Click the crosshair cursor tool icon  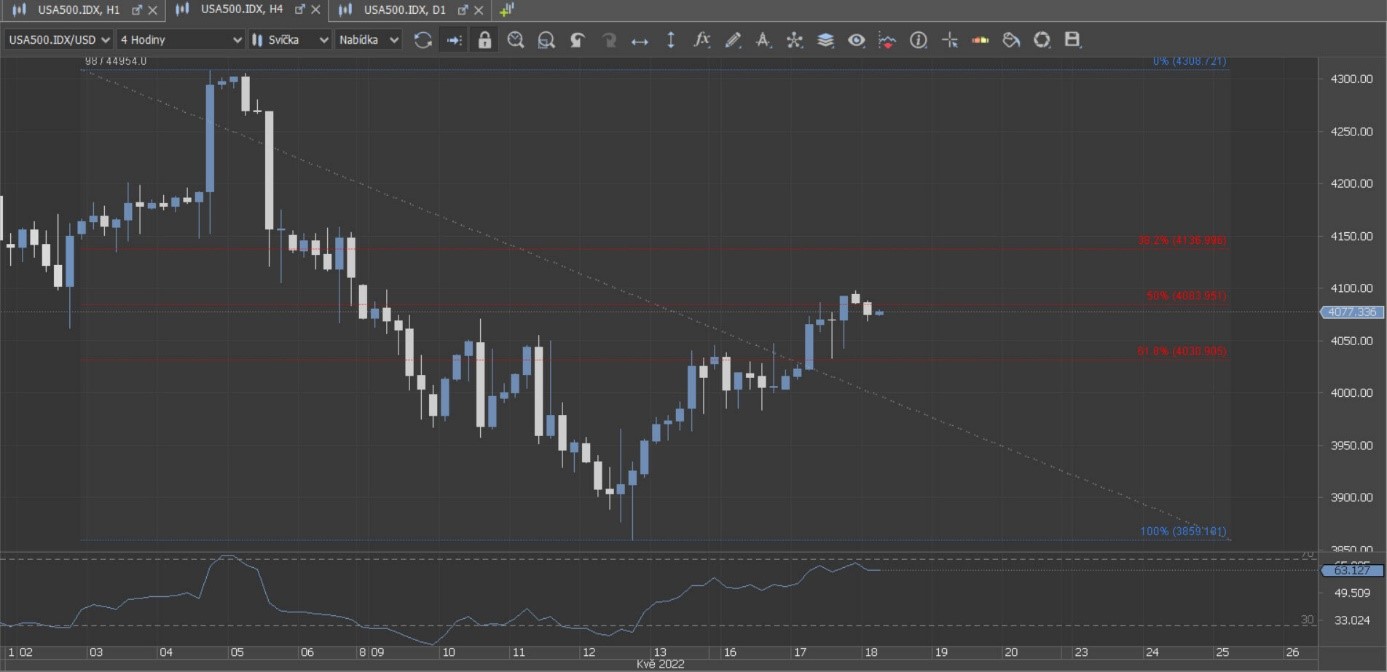tap(950, 40)
